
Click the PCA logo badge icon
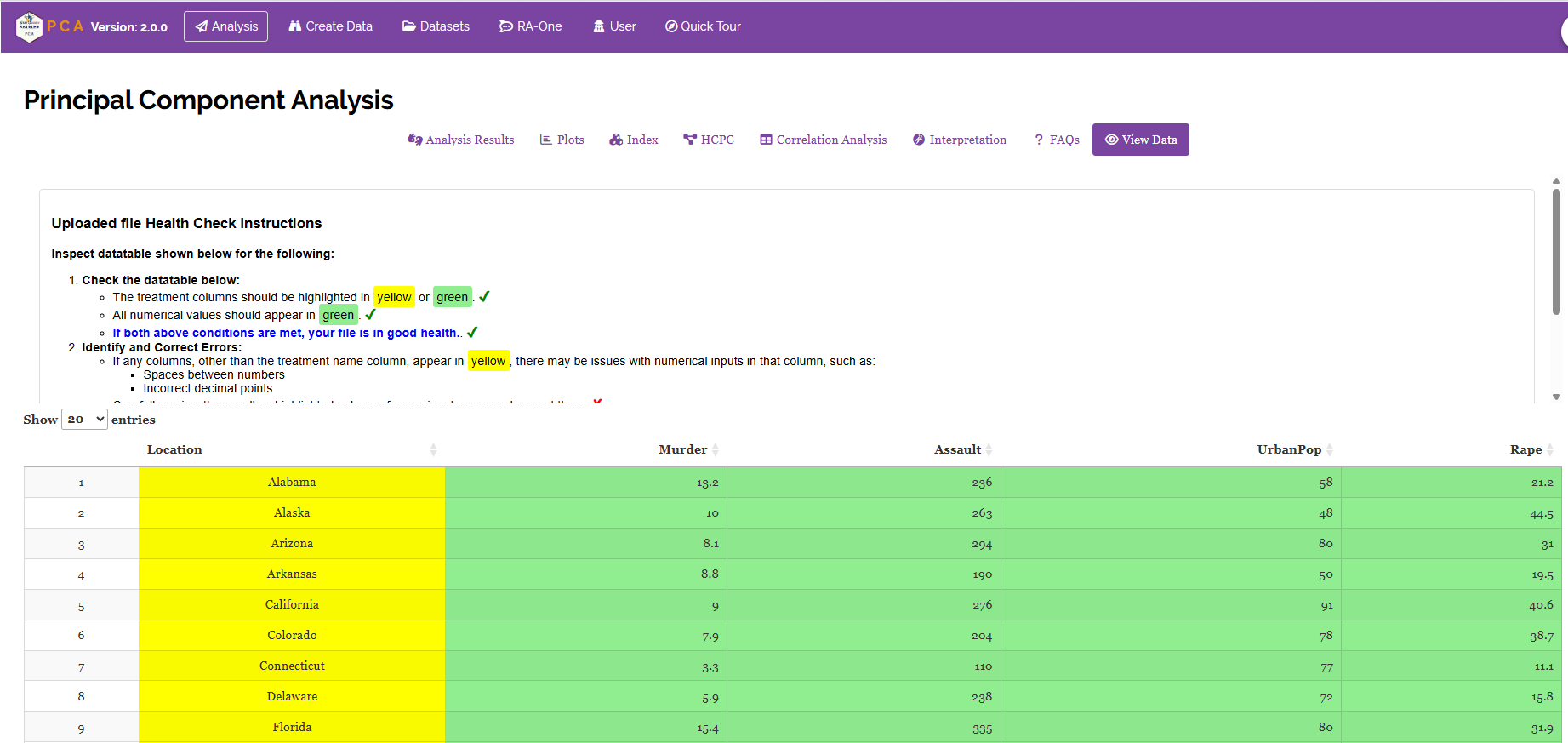[x=29, y=26]
